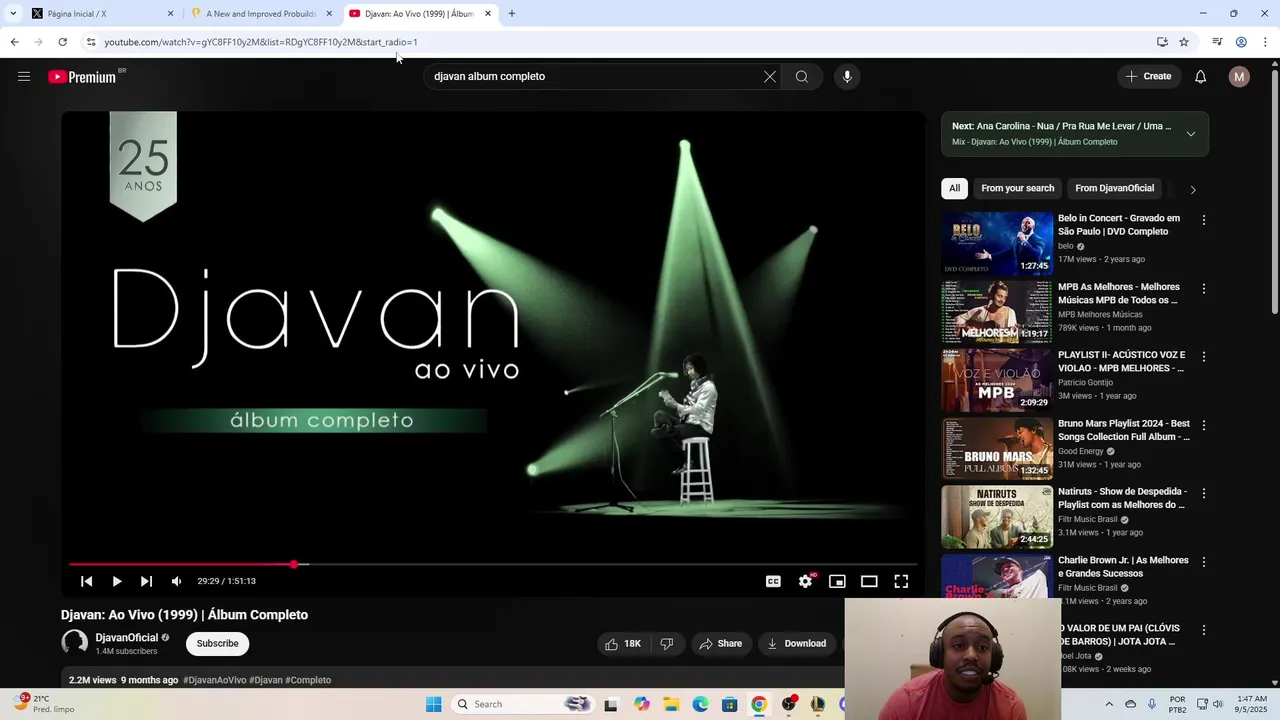
Task: Open Chrome media controls icon
Action: tap(1217, 42)
